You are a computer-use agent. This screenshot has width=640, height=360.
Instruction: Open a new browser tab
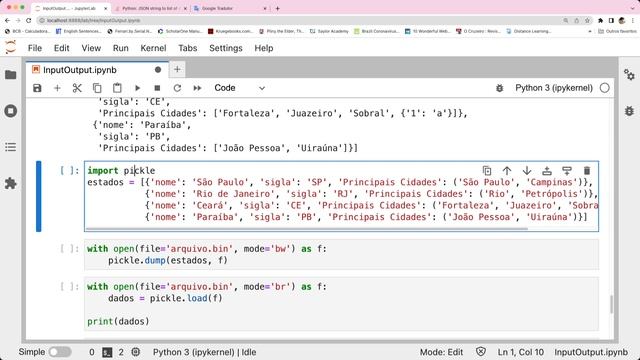[278, 8]
